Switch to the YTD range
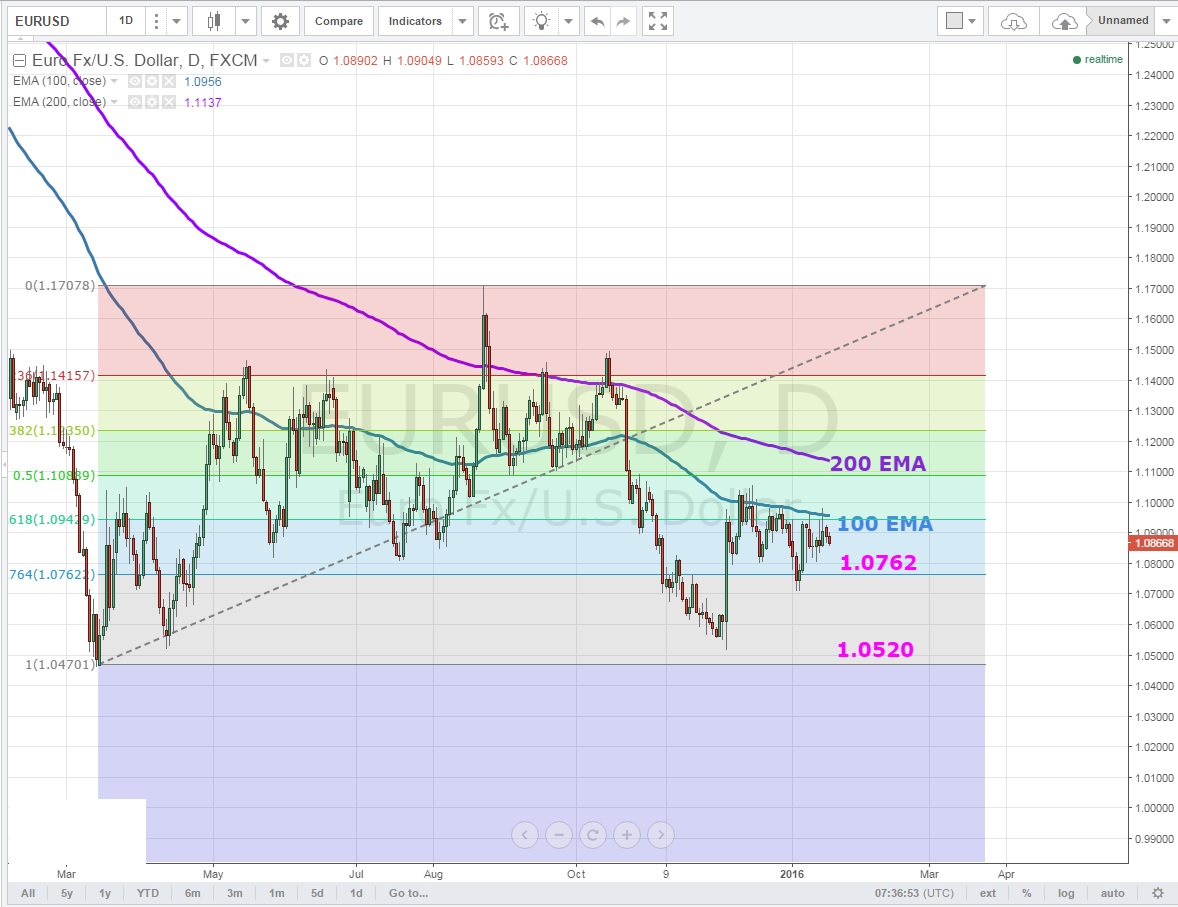1178x907 pixels. pos(147,893)
